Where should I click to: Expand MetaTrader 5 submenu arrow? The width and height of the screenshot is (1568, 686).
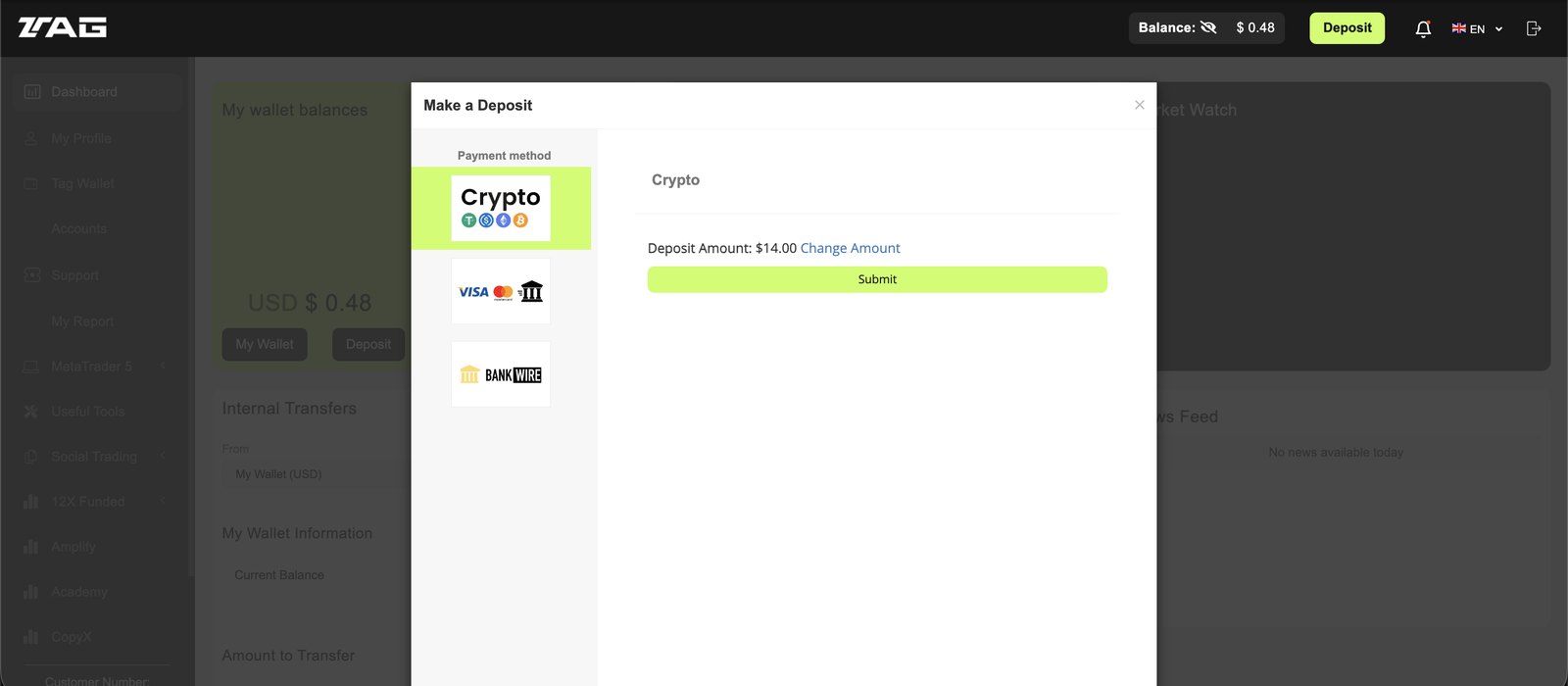click(163, 366)
